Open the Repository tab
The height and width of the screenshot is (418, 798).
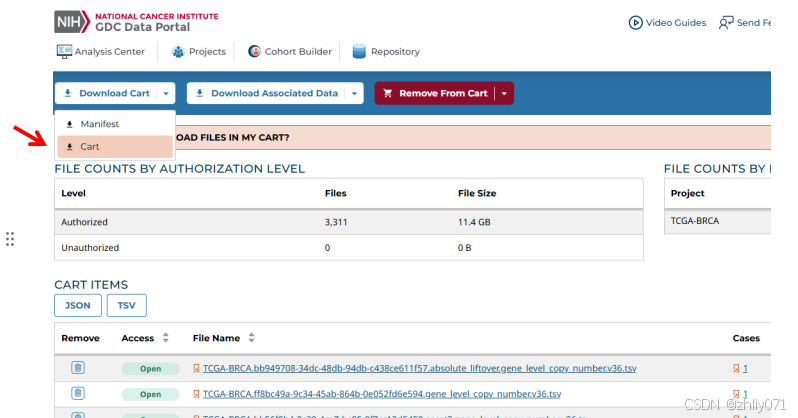click(x=386, y=51)
